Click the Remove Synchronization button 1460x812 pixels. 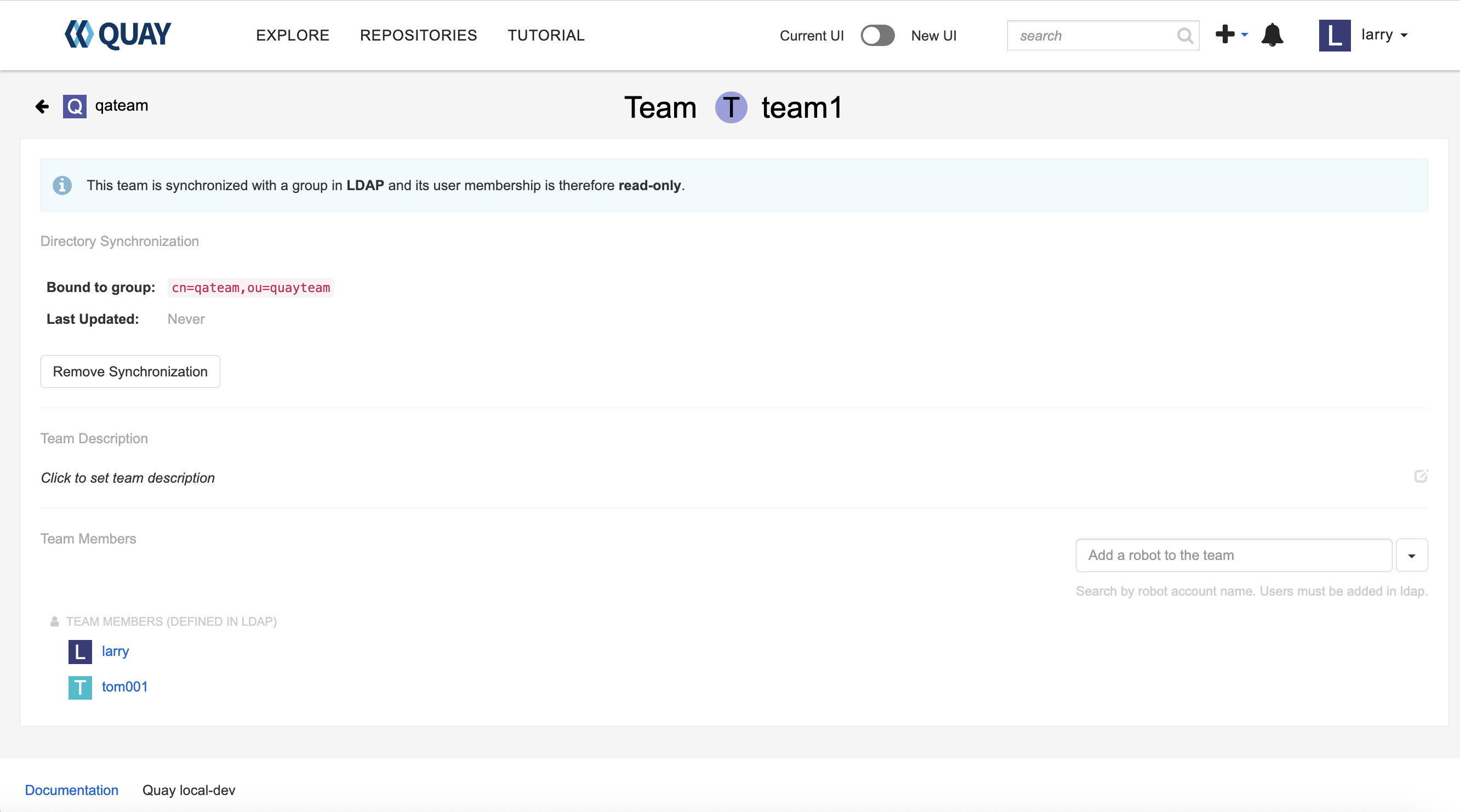pyautogui.click(x=130, y=371)
